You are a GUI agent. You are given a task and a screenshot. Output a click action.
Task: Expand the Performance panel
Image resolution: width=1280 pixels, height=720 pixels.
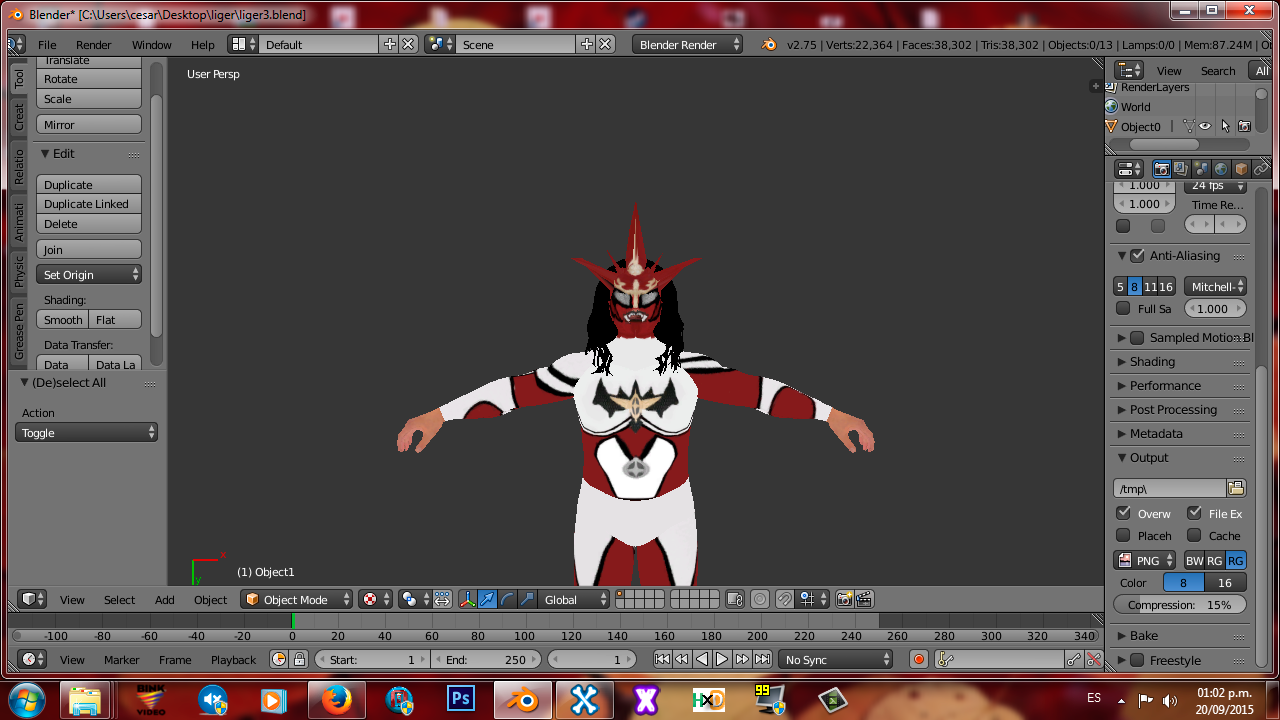[1165, 386]
